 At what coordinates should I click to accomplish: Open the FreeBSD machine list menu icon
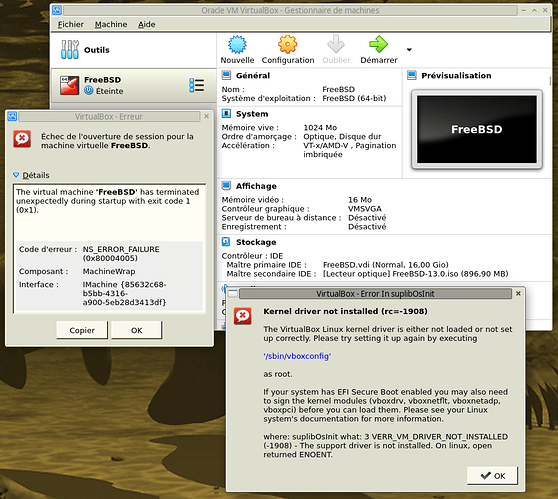pyautogui.click(x=196, y=85)
